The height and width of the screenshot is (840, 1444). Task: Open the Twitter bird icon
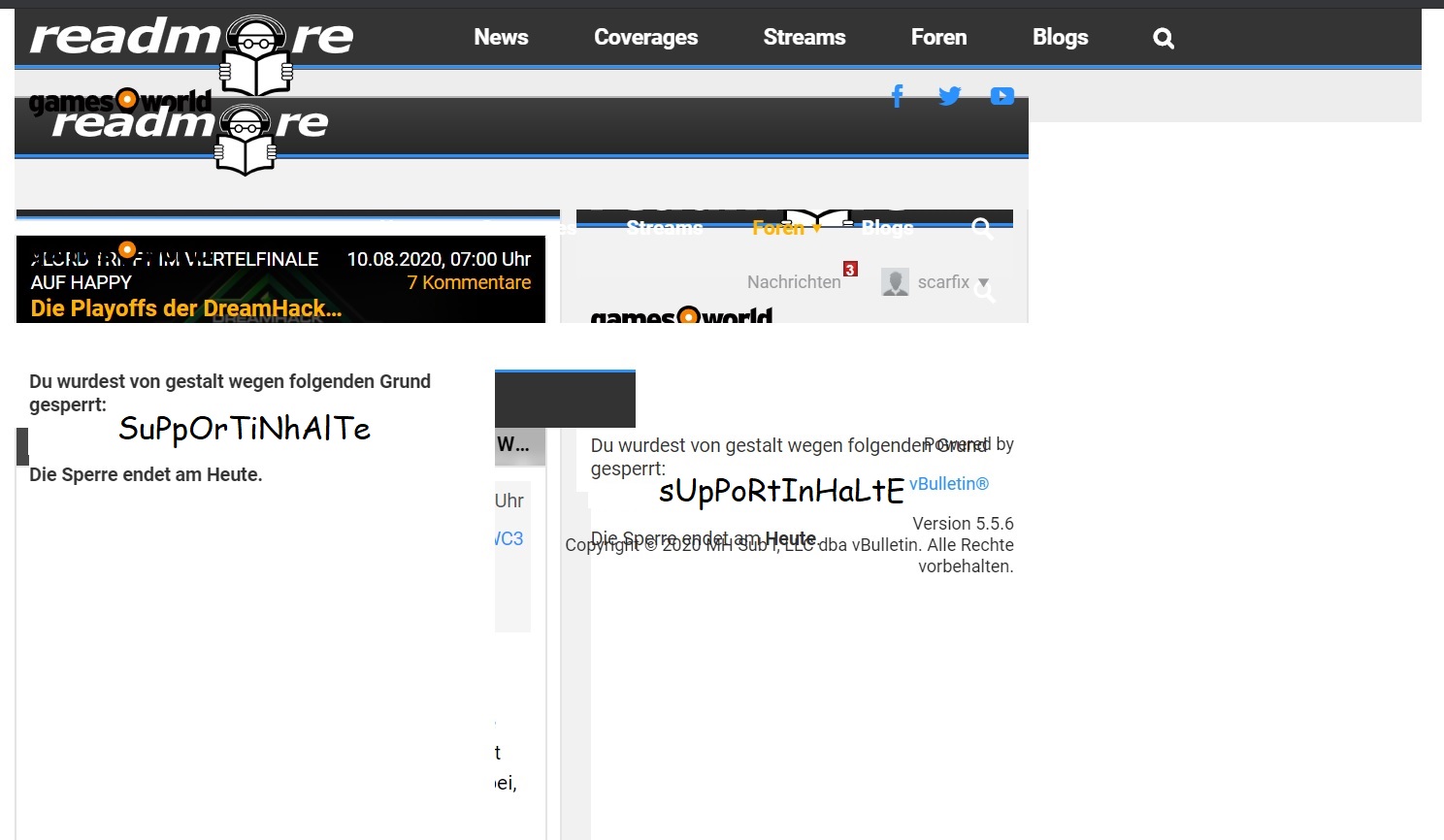pos(949,96)
